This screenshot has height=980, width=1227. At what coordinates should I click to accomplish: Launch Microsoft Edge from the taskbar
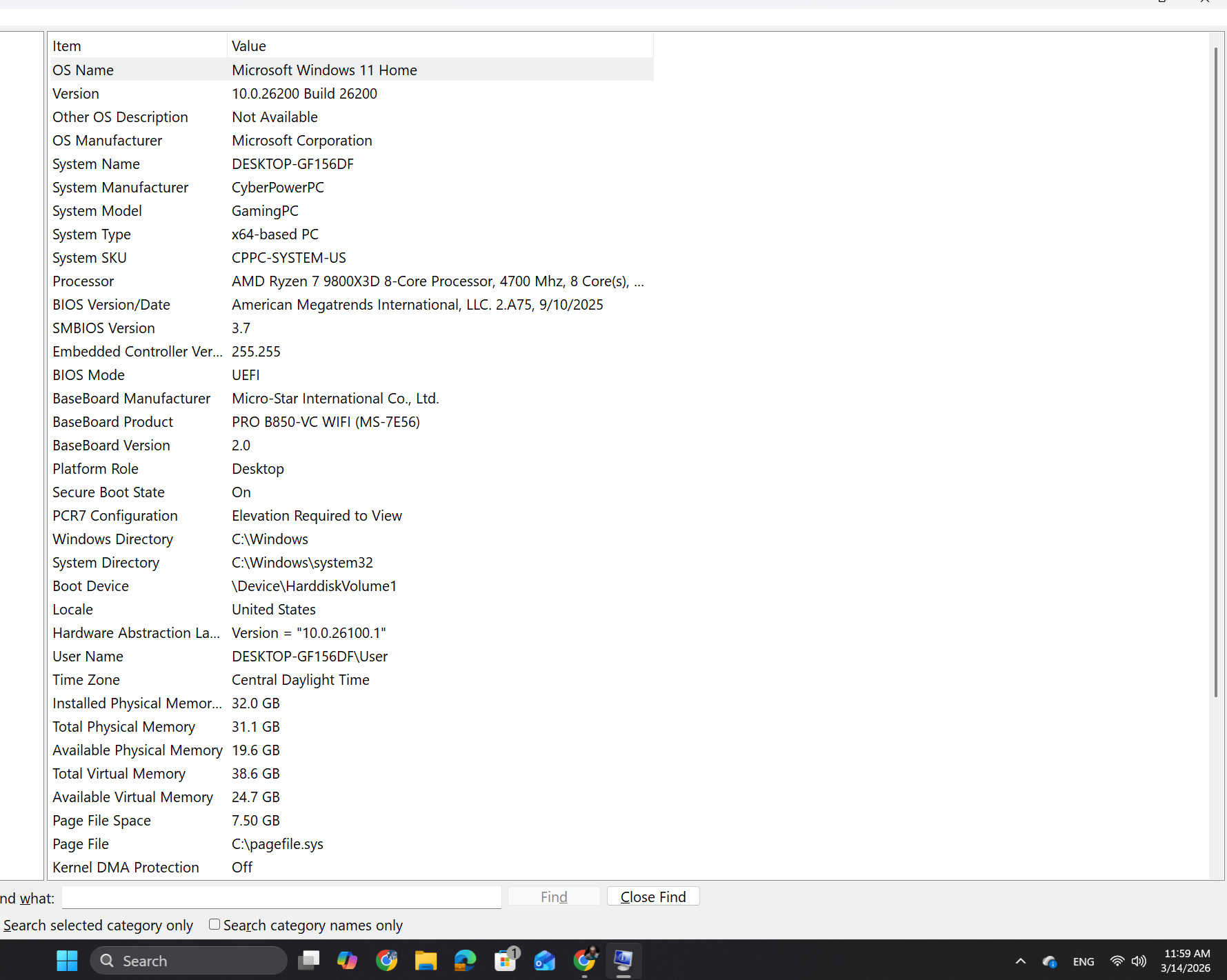click(x=466, y=961)
